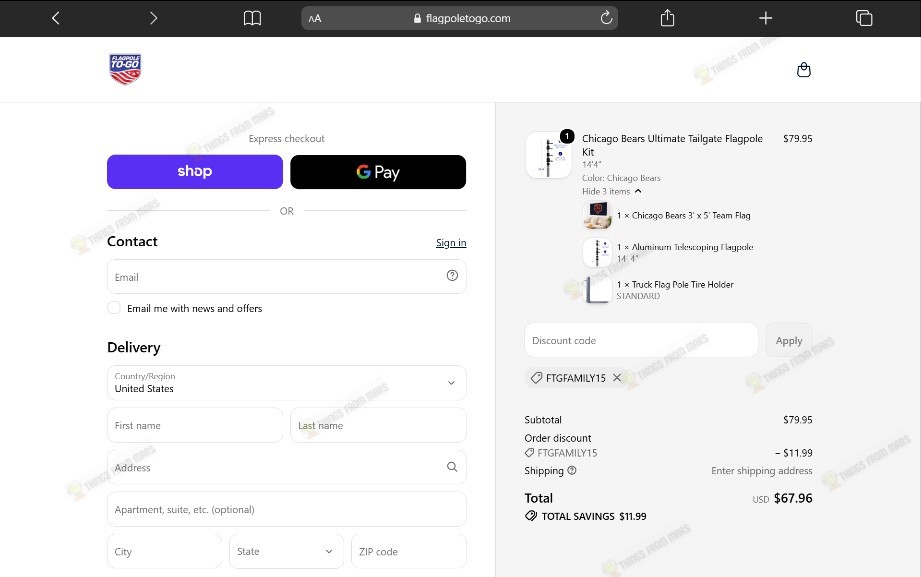This screenshot has width=921, height=577.
Task: Focus the Address field
Action: 287,467
